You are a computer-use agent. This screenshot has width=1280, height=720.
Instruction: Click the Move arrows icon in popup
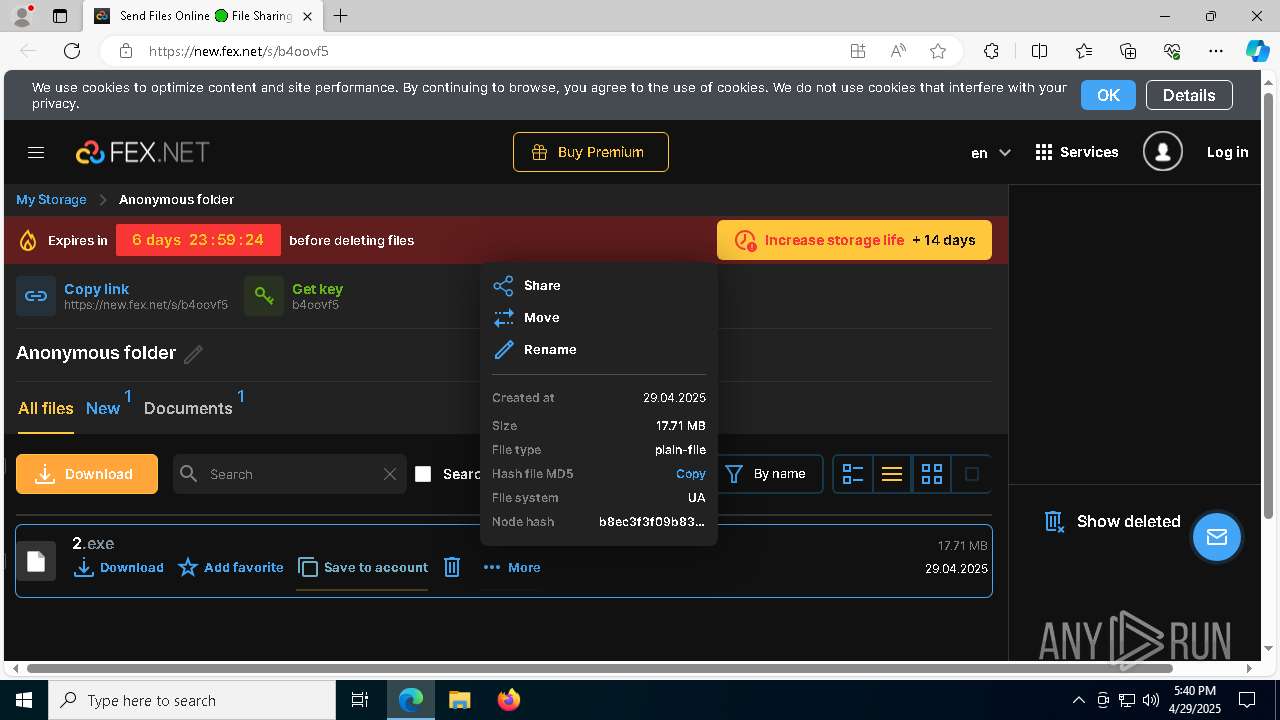tap(503, 318)
